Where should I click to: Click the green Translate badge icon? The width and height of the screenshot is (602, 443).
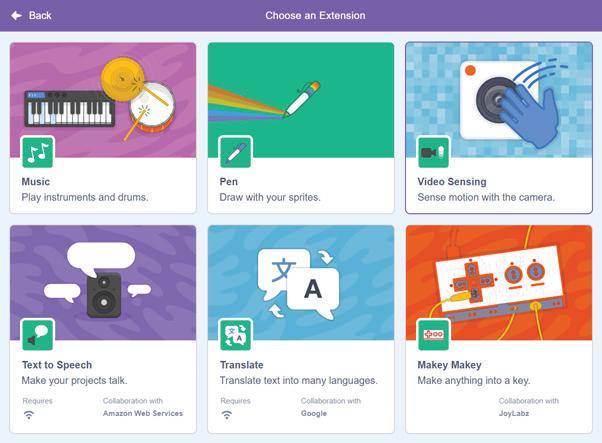click(236, 335)
